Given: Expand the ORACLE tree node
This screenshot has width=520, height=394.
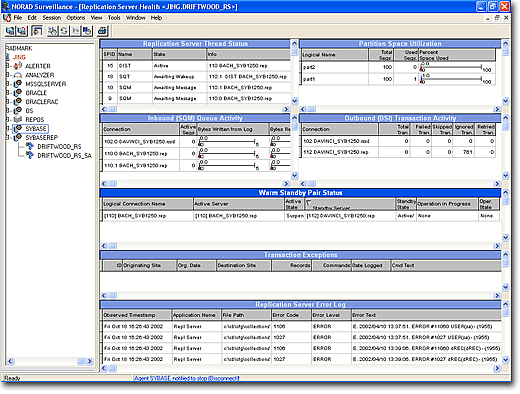Looking at the screenshot, I should click(8, 93).
